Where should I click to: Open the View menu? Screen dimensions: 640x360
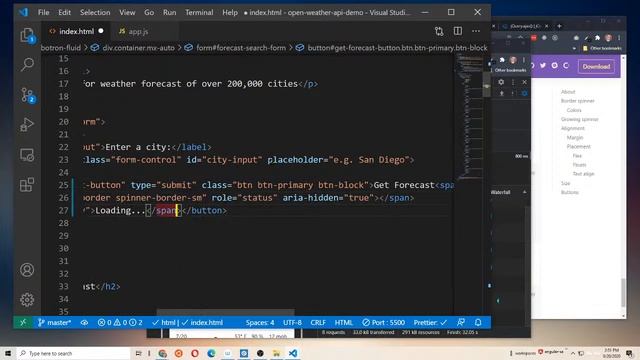[x=127, y=12]
